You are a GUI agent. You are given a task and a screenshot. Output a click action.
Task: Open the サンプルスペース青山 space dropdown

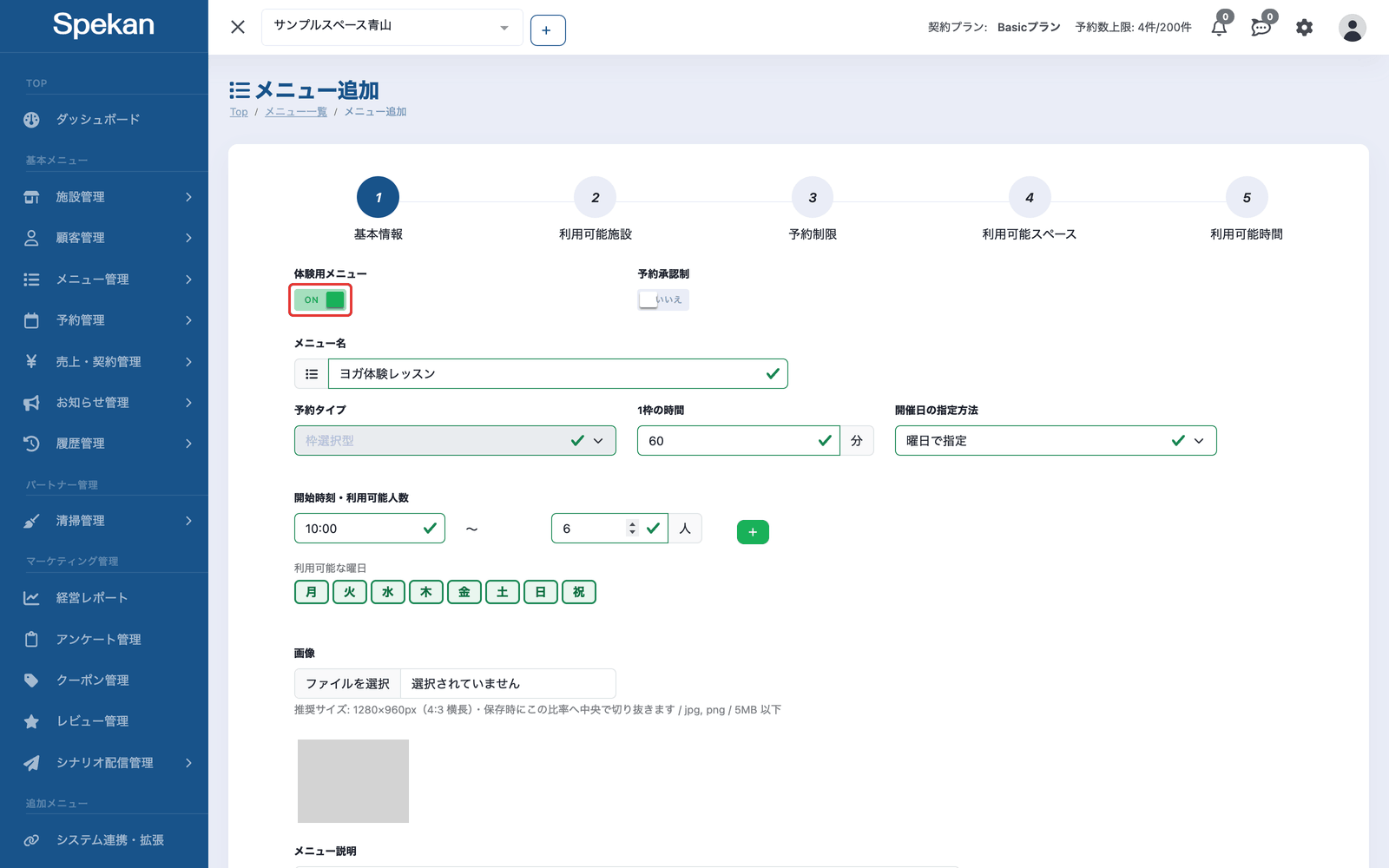[392, 27]
